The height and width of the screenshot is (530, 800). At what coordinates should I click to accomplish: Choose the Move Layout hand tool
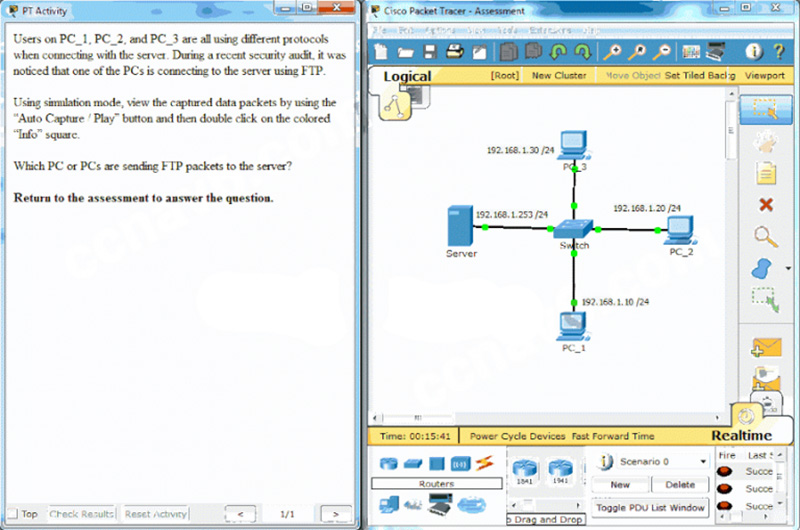click(765, 142)
